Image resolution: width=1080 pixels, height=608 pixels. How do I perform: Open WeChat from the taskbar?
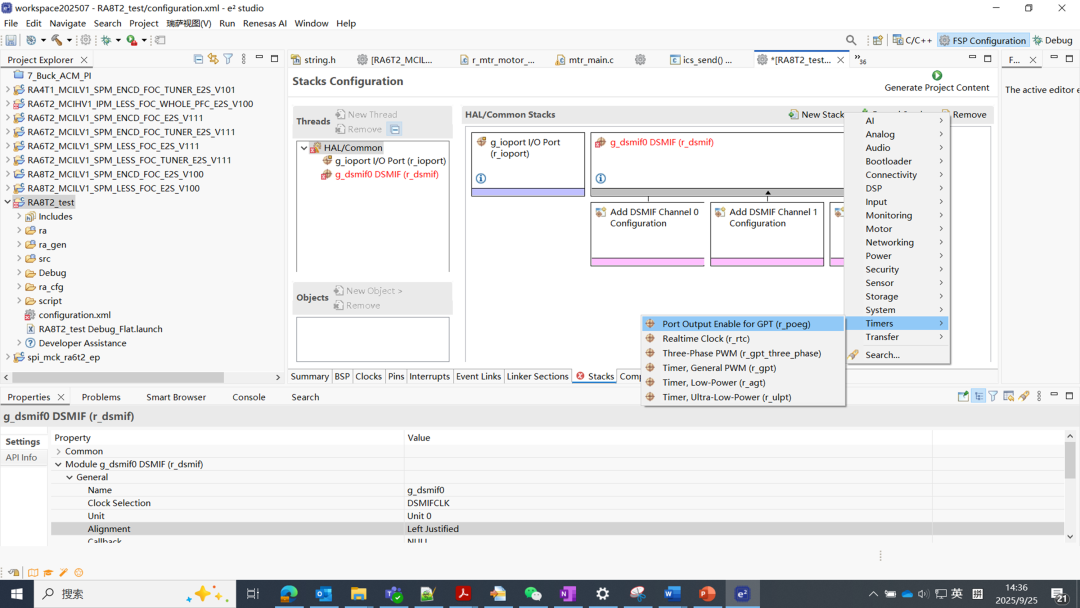(532, 594)
